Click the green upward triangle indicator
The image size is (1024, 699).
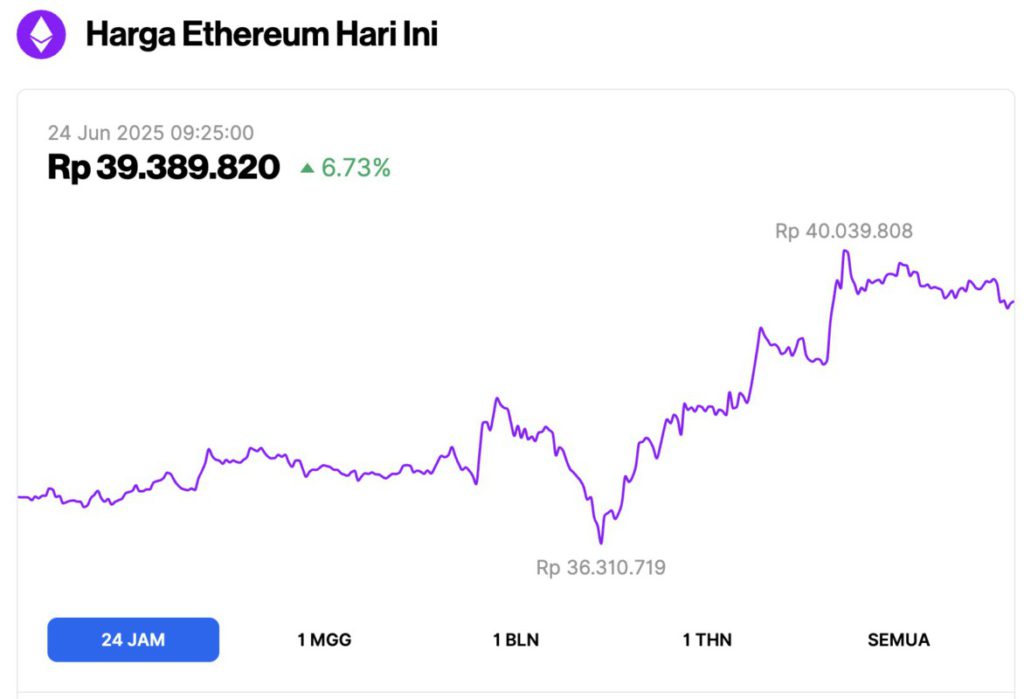click(x=307, y=169)
